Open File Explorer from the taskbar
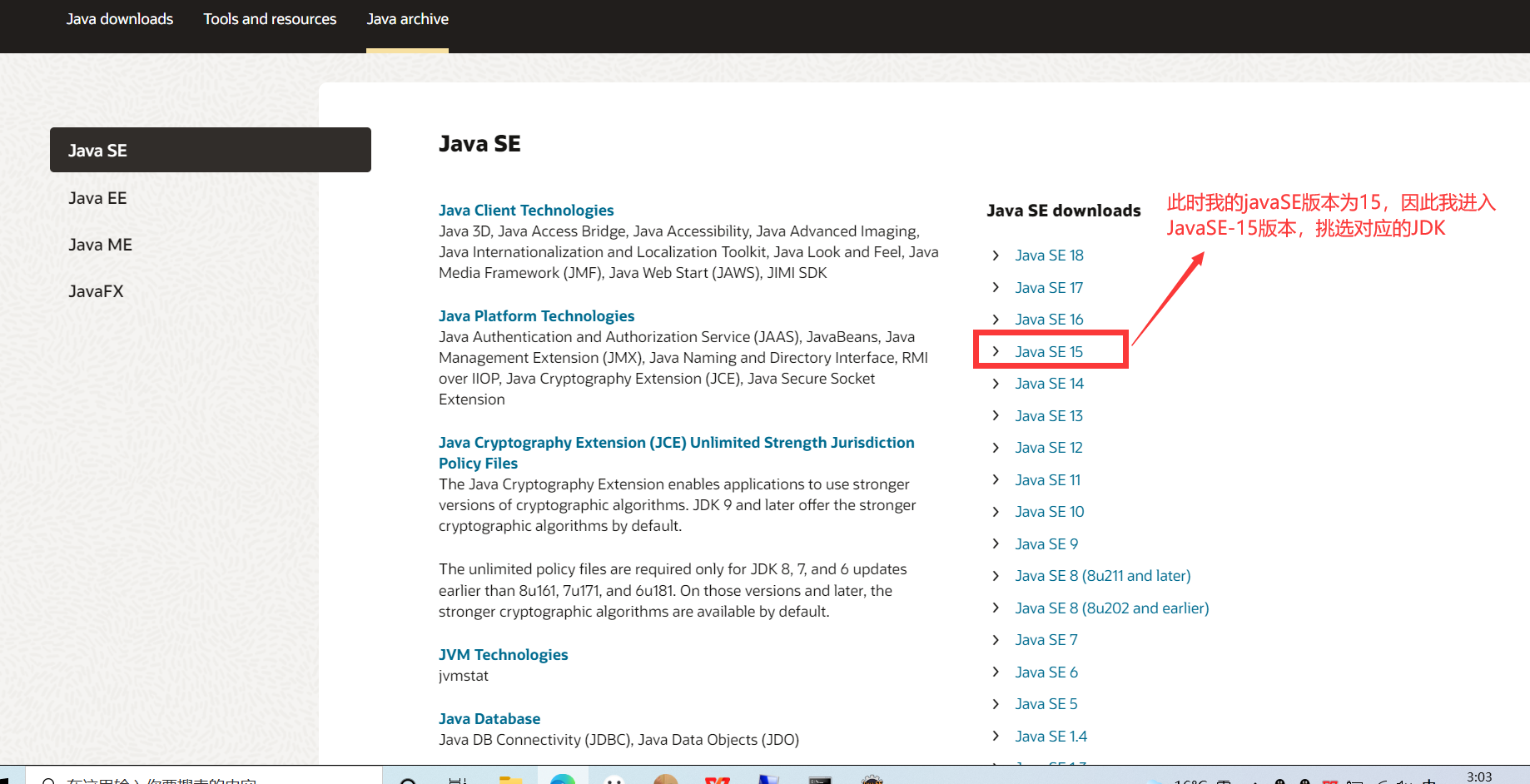The width and height of the screenshot is (1530, 784). (510, 779)
